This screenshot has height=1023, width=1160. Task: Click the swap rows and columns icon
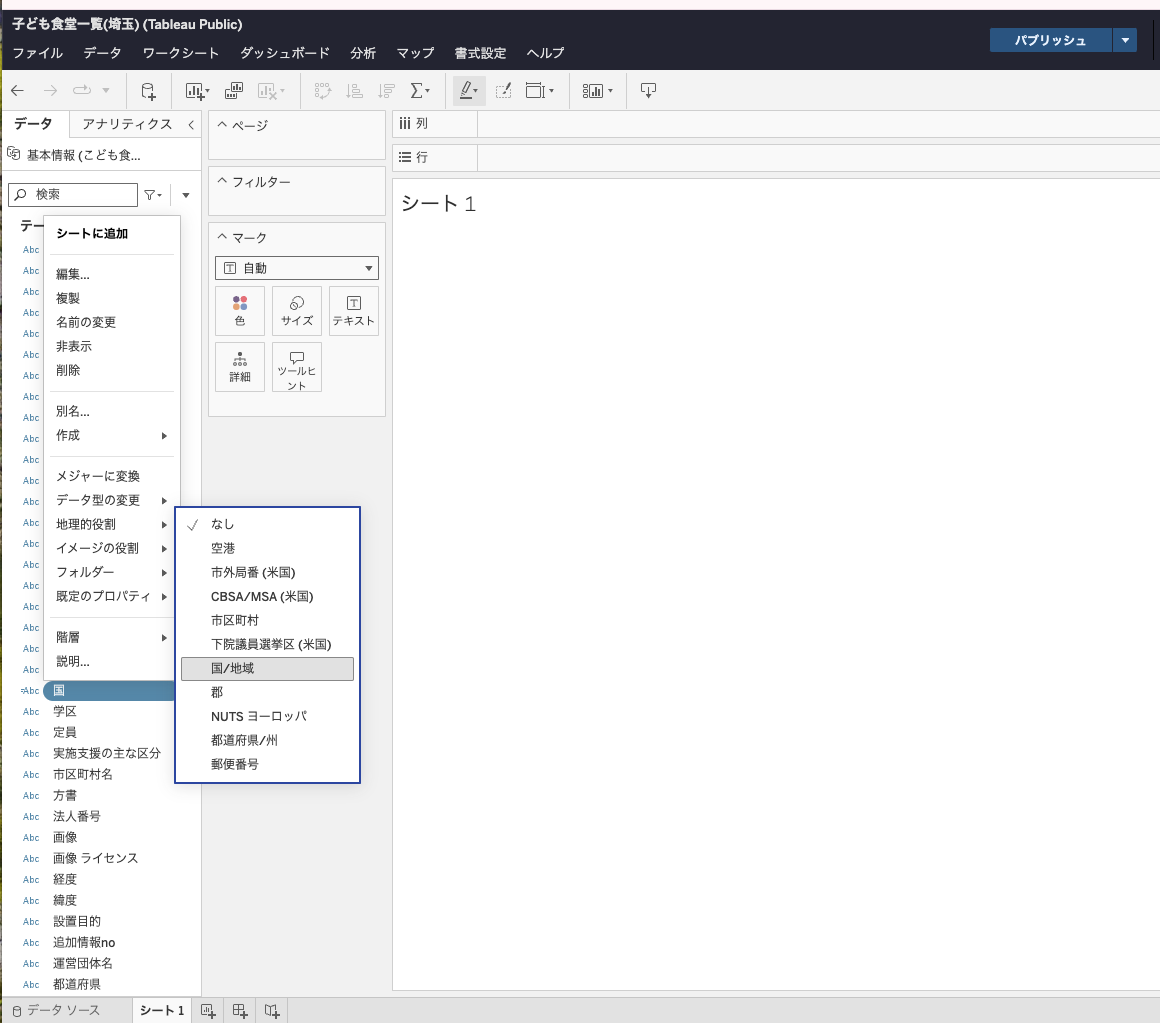click(x=323, y=91)
